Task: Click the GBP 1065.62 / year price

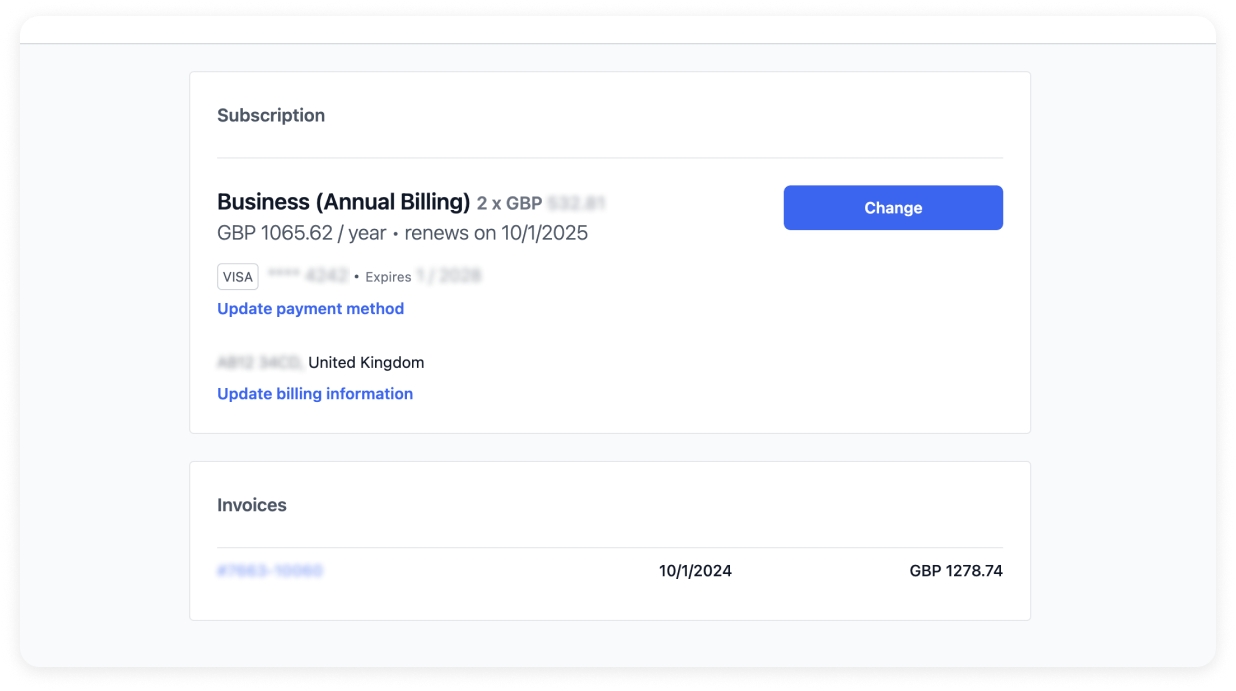Action: pos(301,234)
